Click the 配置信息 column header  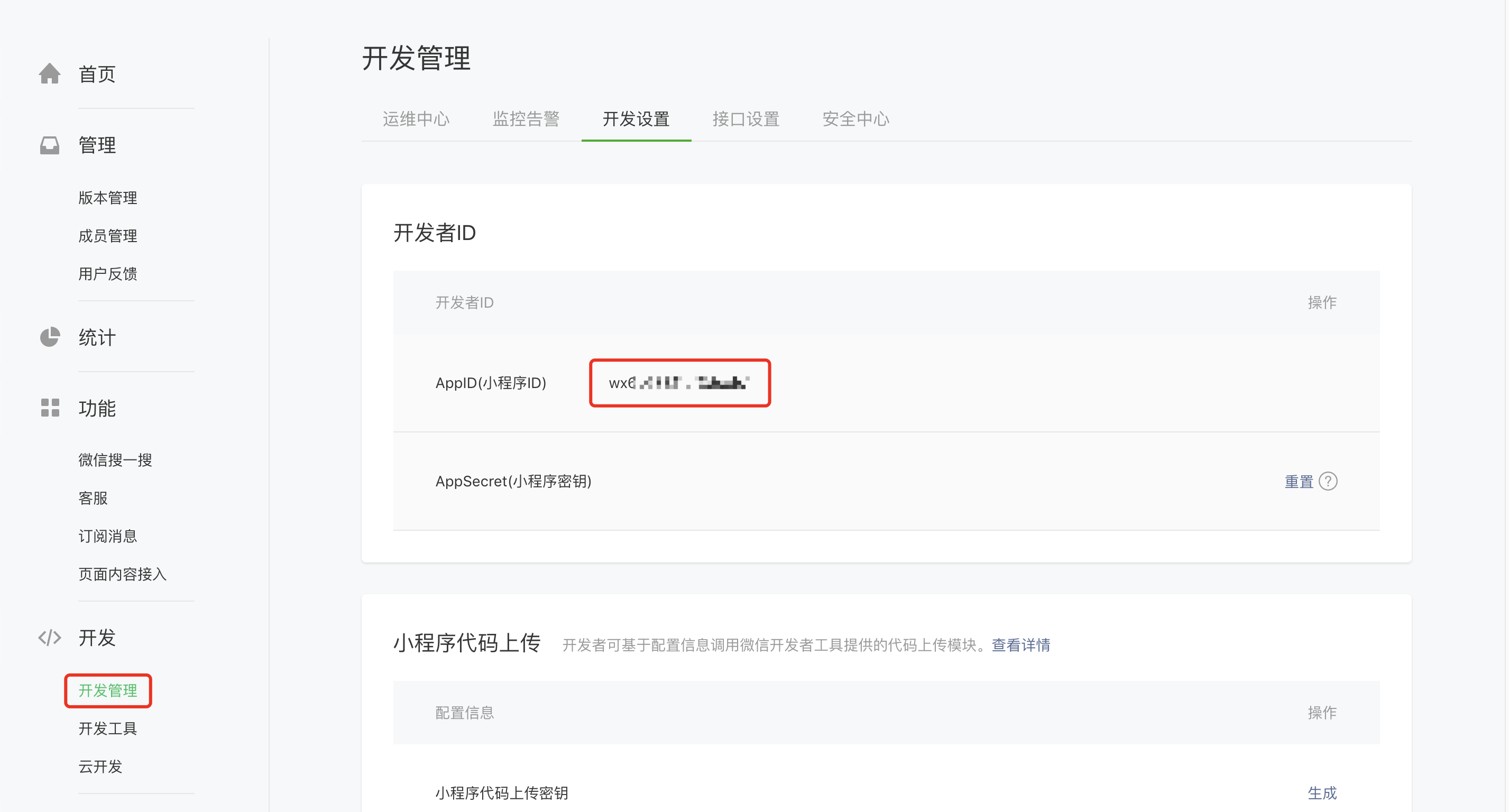[465, 713]
